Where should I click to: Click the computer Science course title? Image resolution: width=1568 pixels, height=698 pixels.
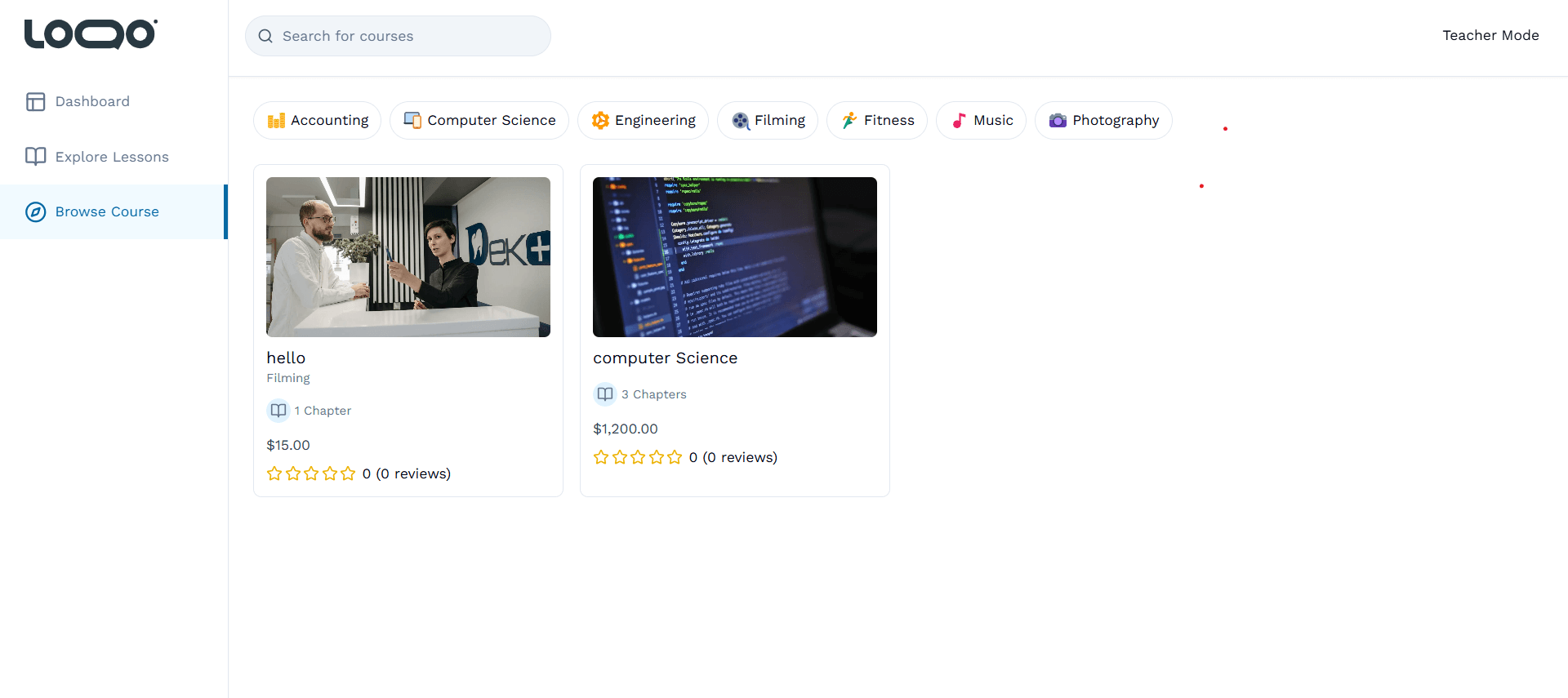(666, 358)
